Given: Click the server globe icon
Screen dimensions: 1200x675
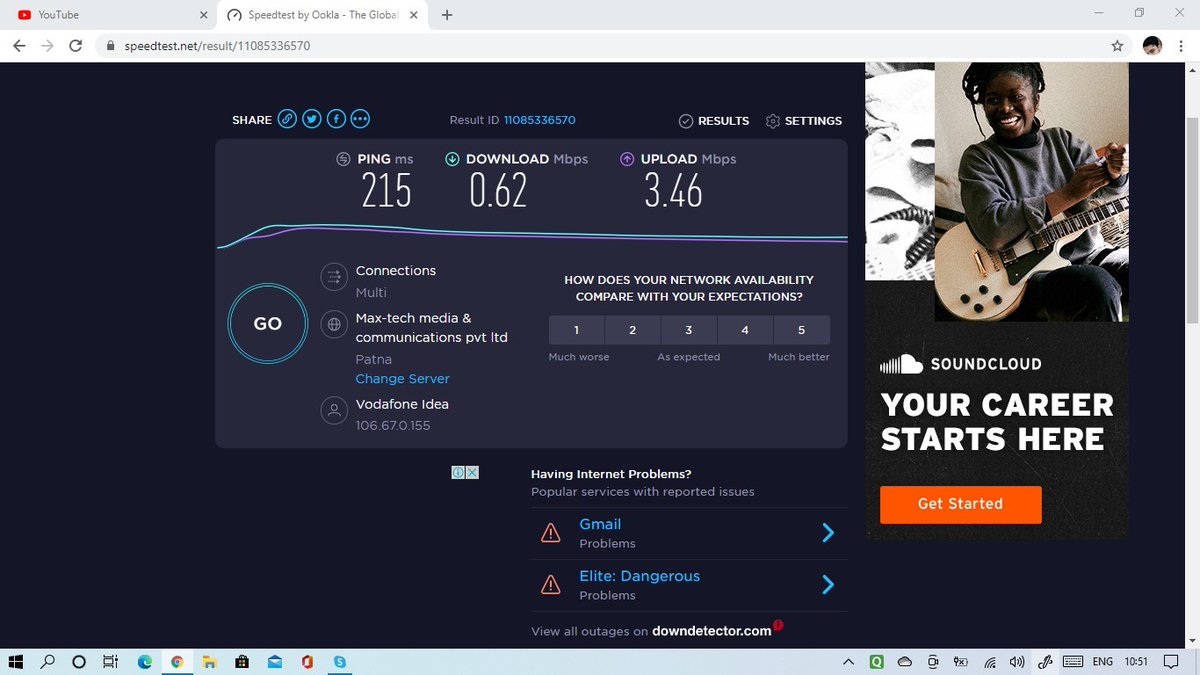Looking at the screenshot, I should point(332,324).
